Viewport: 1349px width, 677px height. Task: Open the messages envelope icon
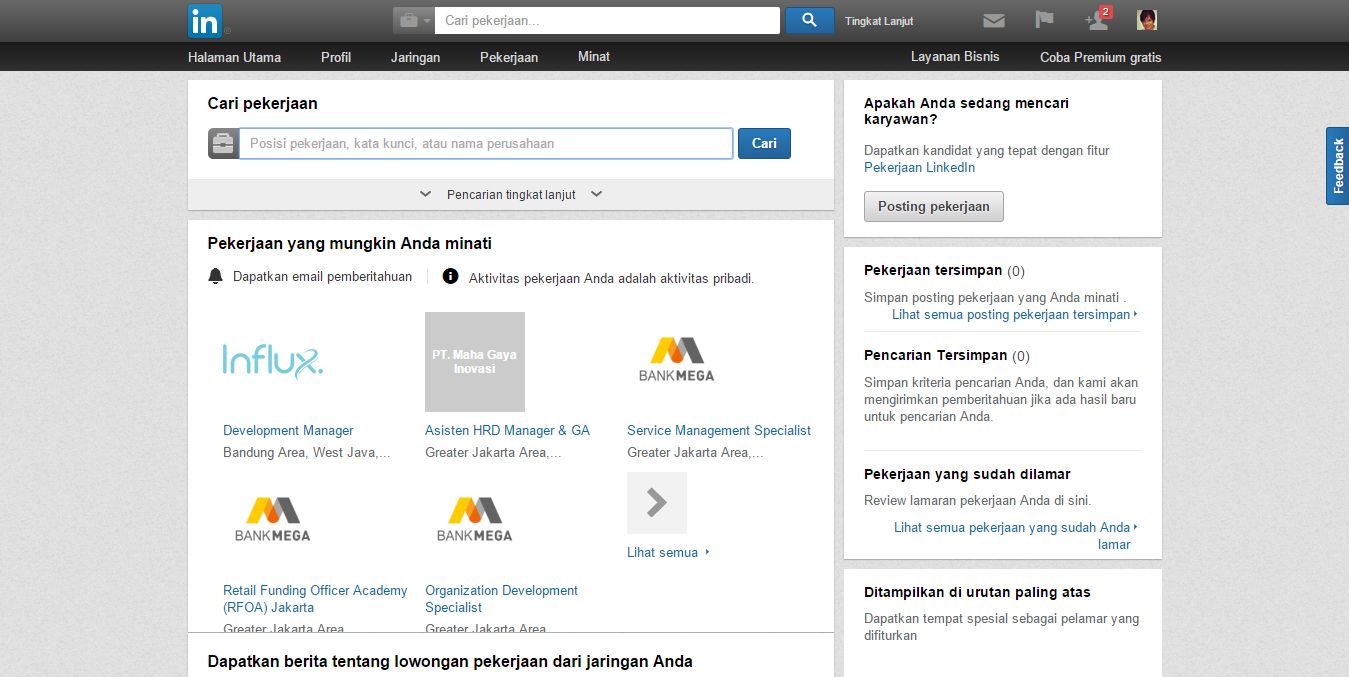993,20
